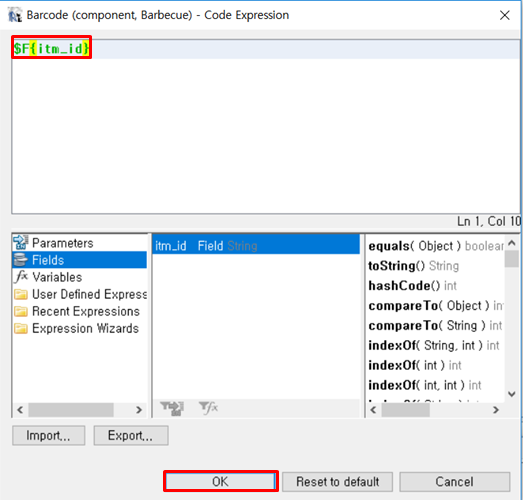Viewport: 523px width, 500px height.
Task: Click the filter built-in parameters icon
Action: click(172, 408)
